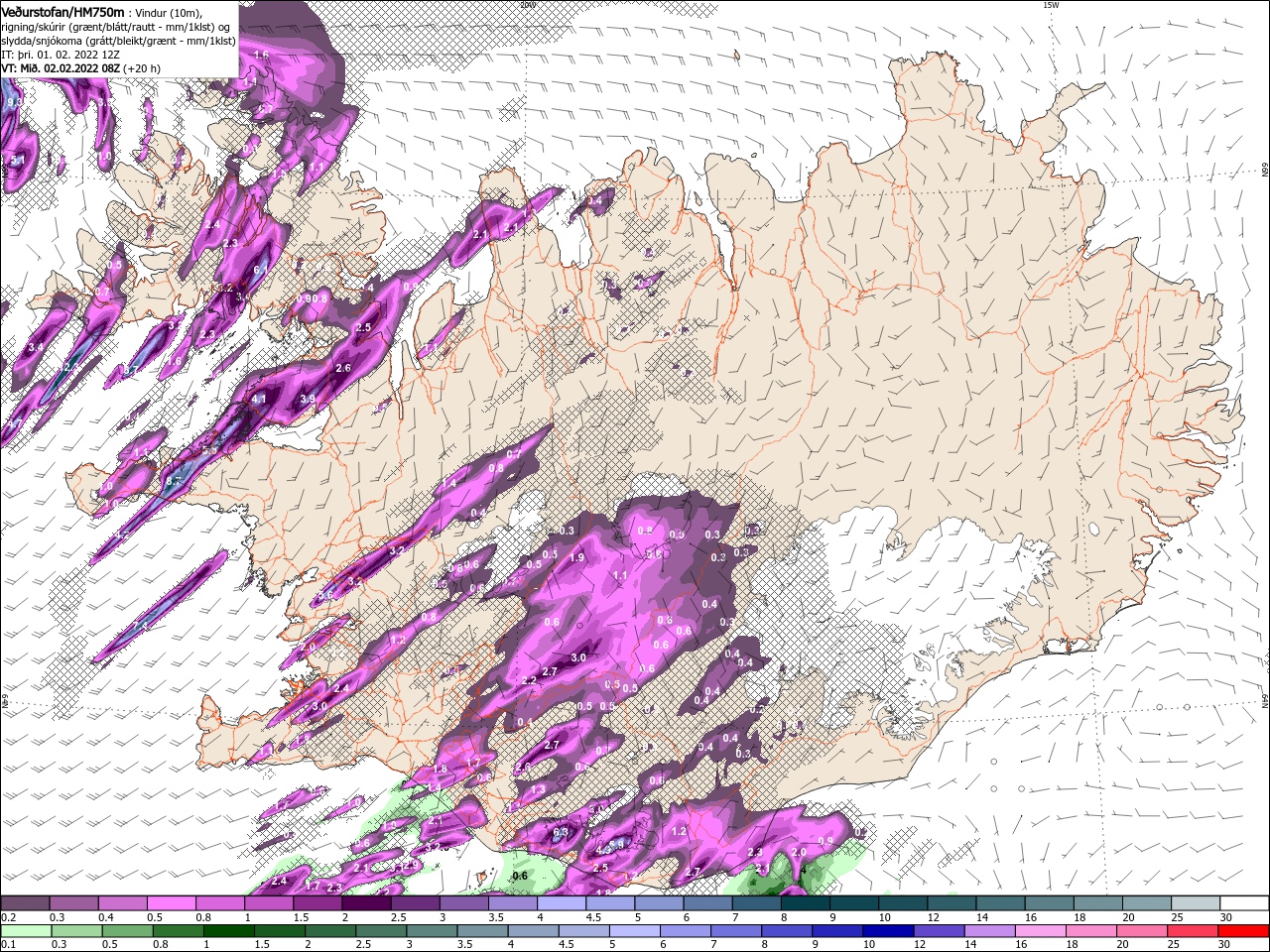Click the 'rigning/skúrir' legend description line
Viewport: 1270px width, 952px height.
point(115,26)
